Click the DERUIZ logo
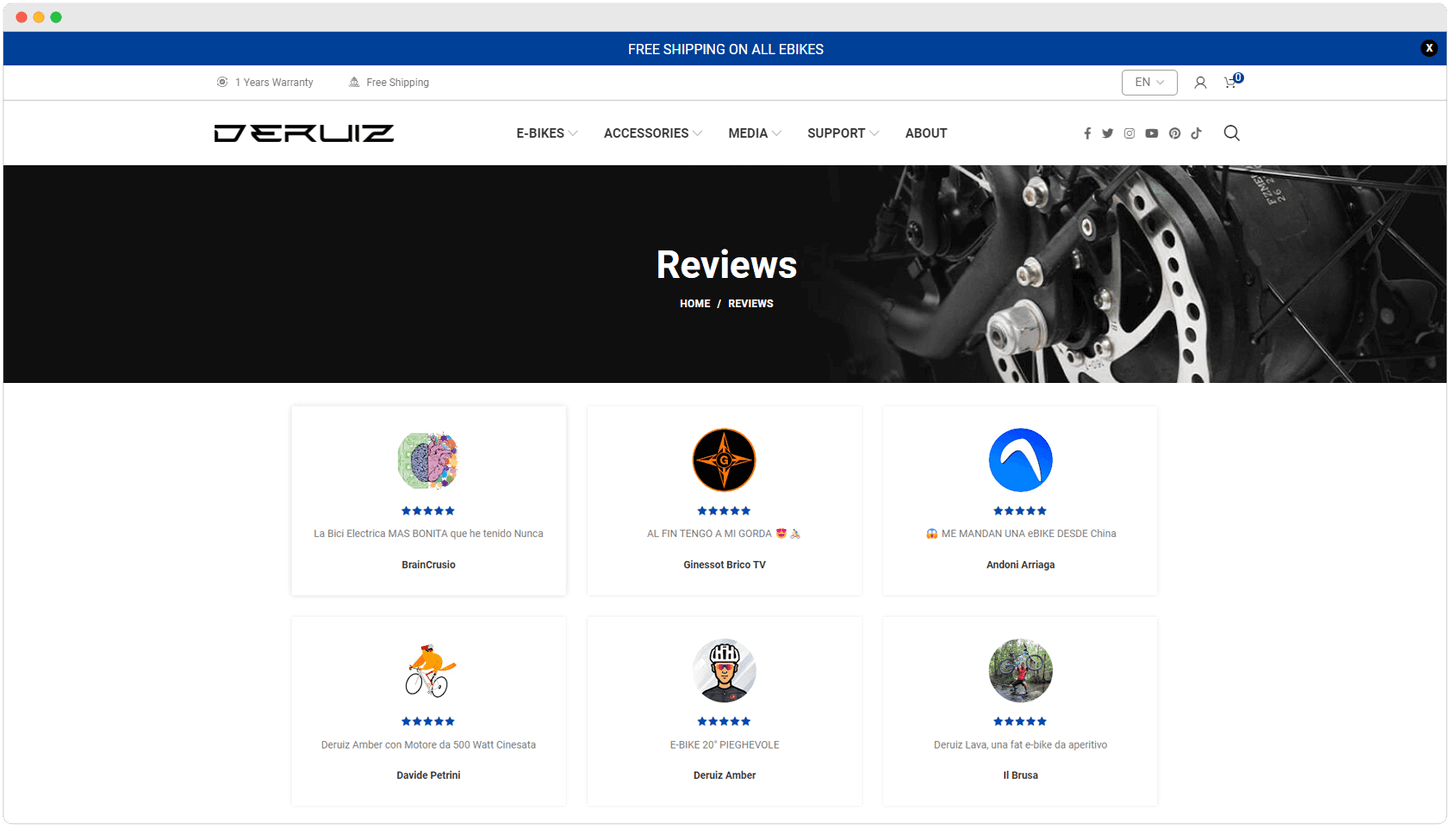The height and width of the screenshot is (827, 1450). pyautogui.click(x=304, y=133)
